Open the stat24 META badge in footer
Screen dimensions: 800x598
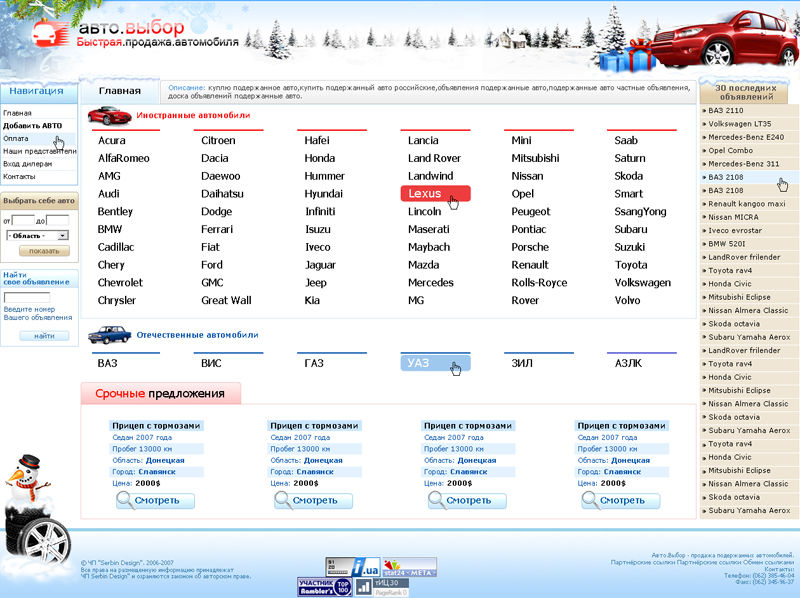[x=410, y=567]
